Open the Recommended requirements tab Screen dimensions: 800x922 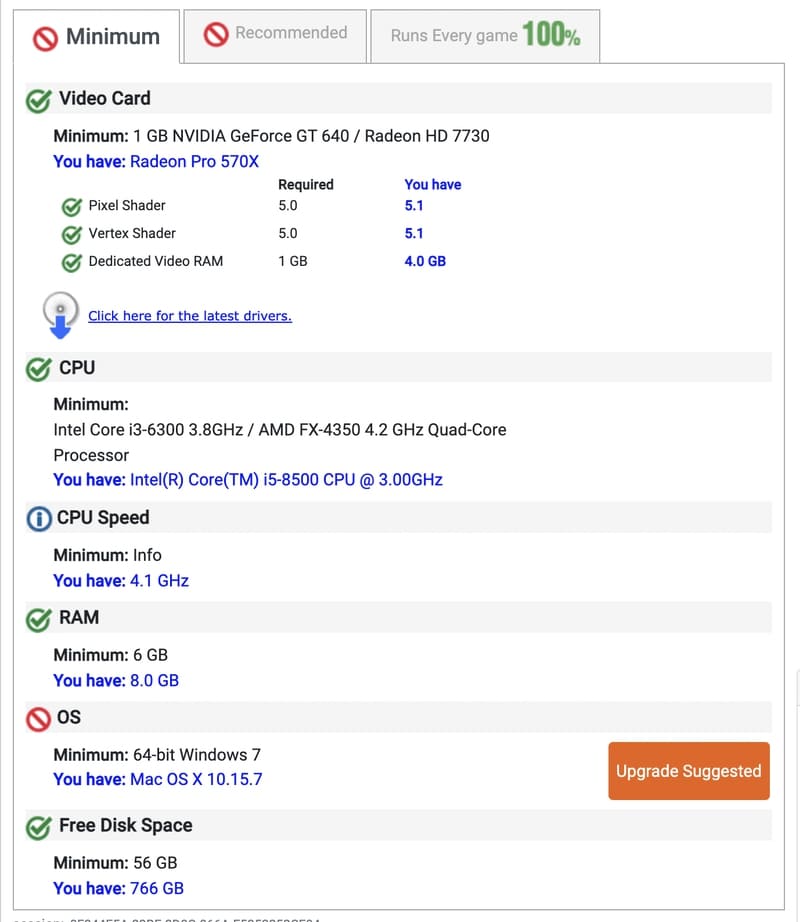click(275, 34)
